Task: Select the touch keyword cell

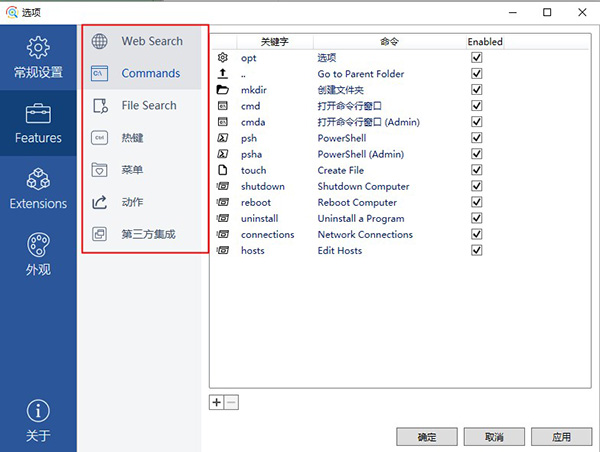Action: [253, 170]
